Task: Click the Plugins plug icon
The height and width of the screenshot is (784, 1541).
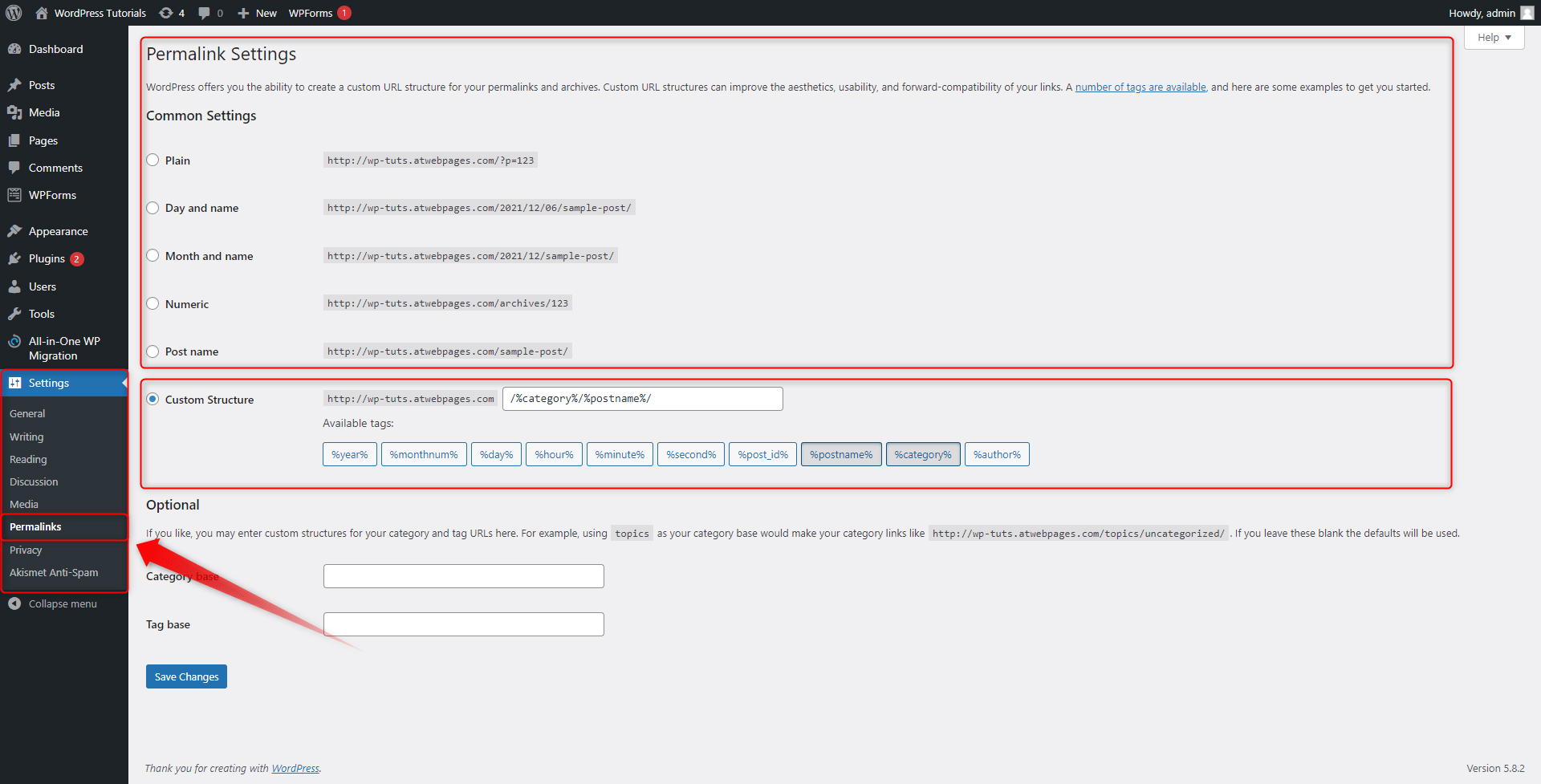Action: (14, 258)
